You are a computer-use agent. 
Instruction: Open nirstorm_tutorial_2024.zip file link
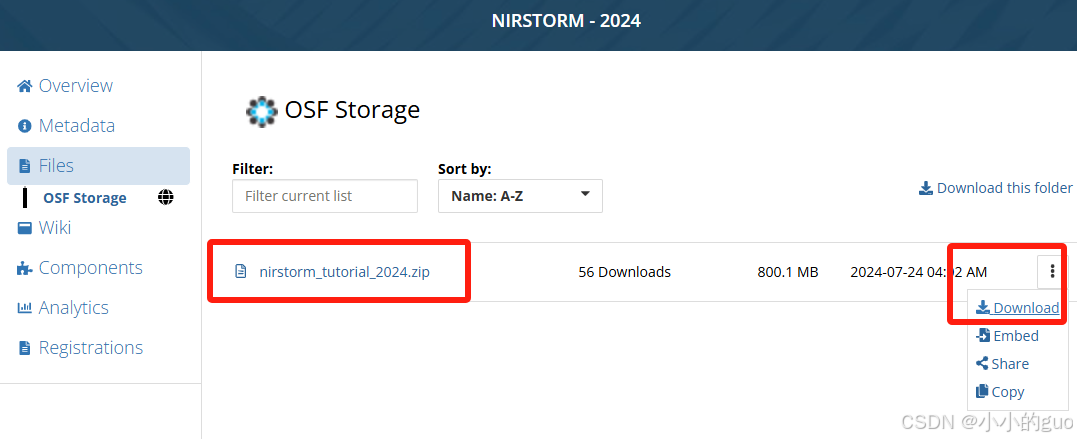[x=344, y=271]
